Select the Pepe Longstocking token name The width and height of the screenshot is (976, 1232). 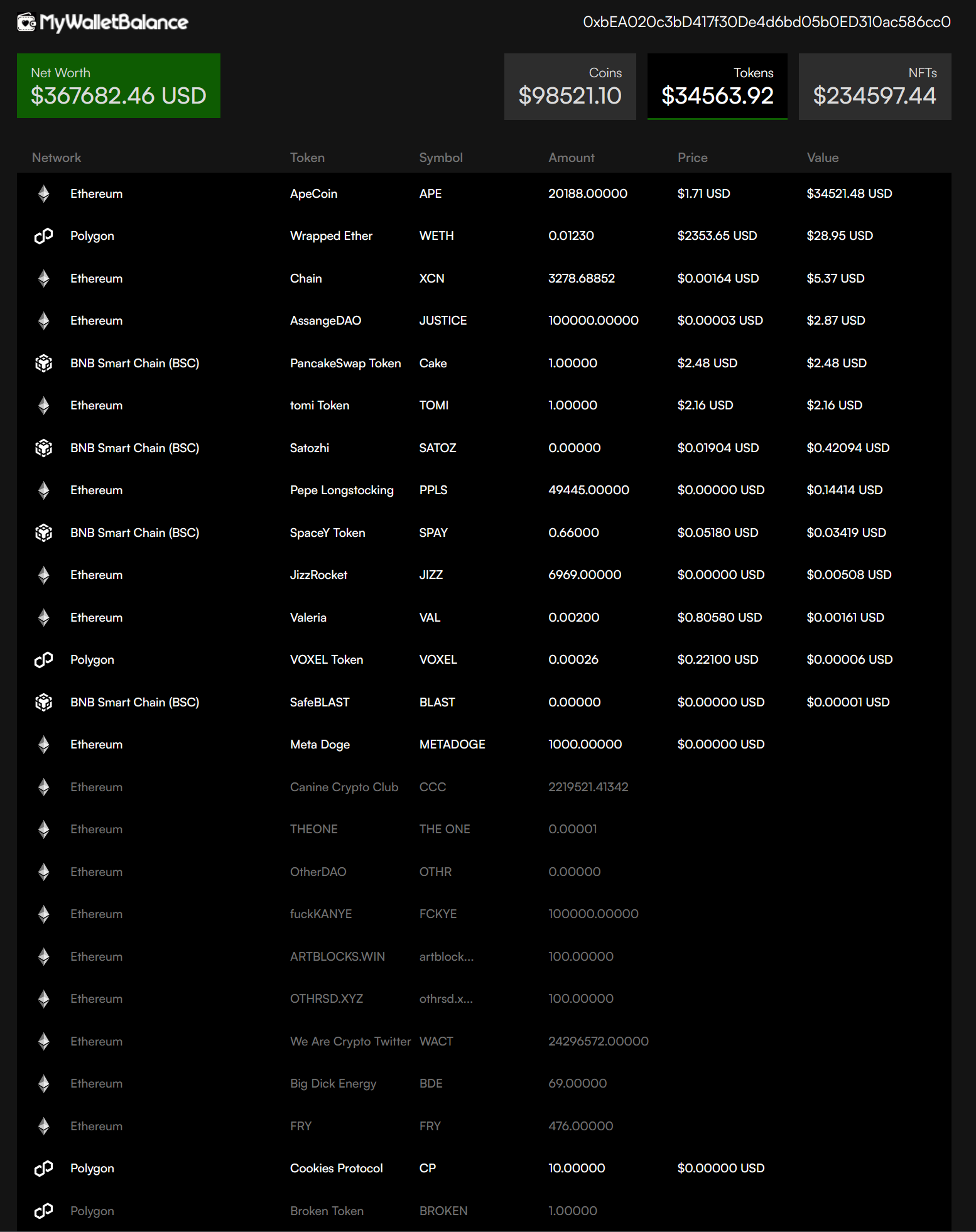click(x=342, y=490)
